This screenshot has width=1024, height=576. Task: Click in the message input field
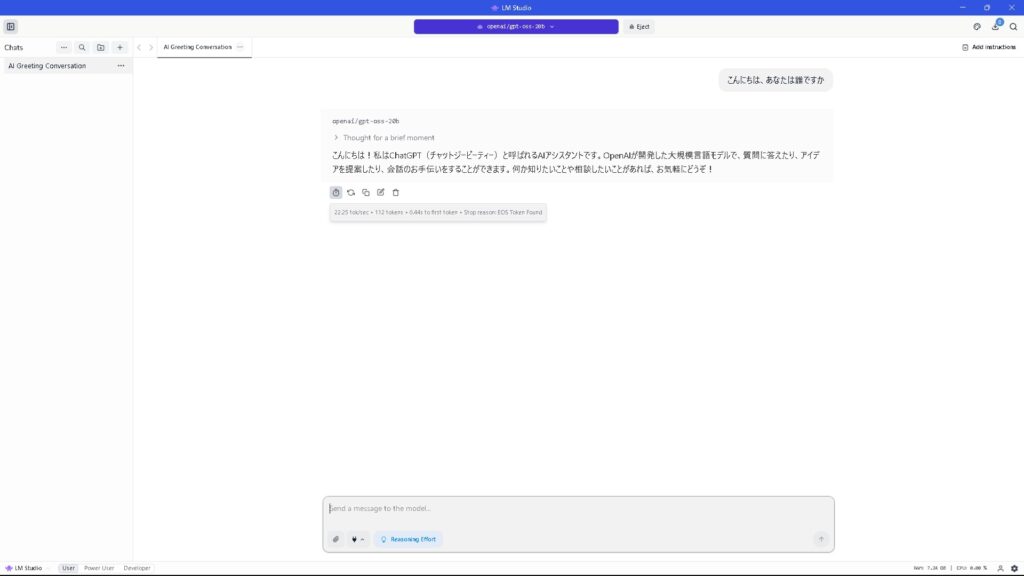(577, 509)
